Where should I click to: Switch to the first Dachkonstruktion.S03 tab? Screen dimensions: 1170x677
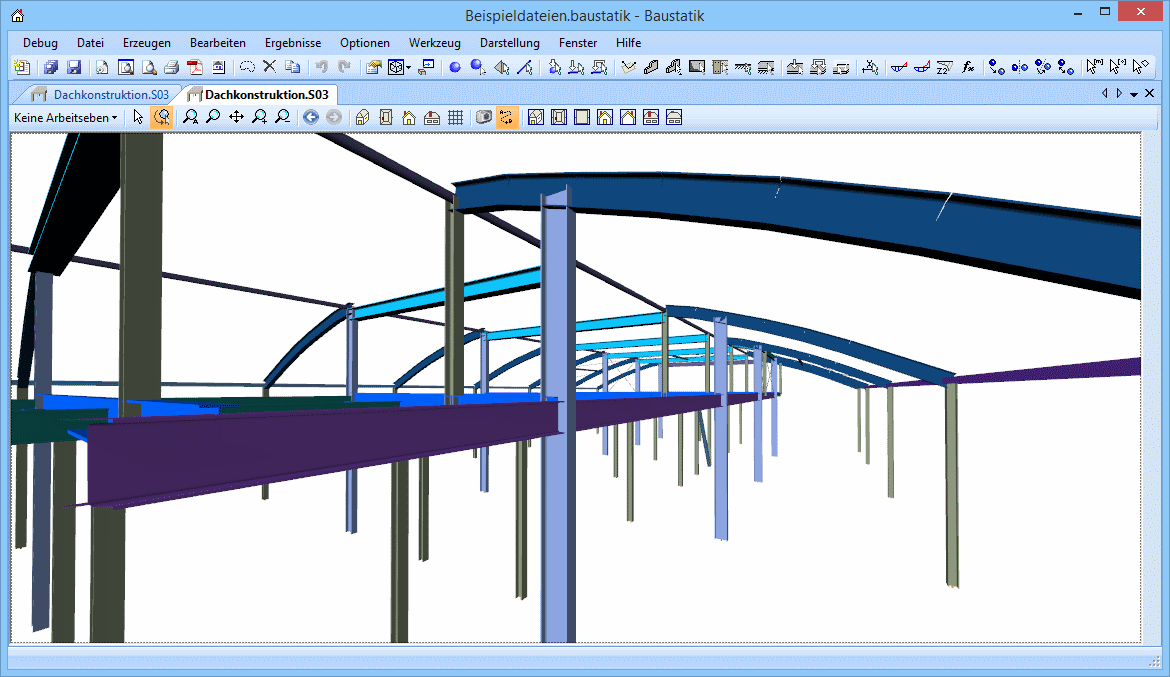(110, 94)
